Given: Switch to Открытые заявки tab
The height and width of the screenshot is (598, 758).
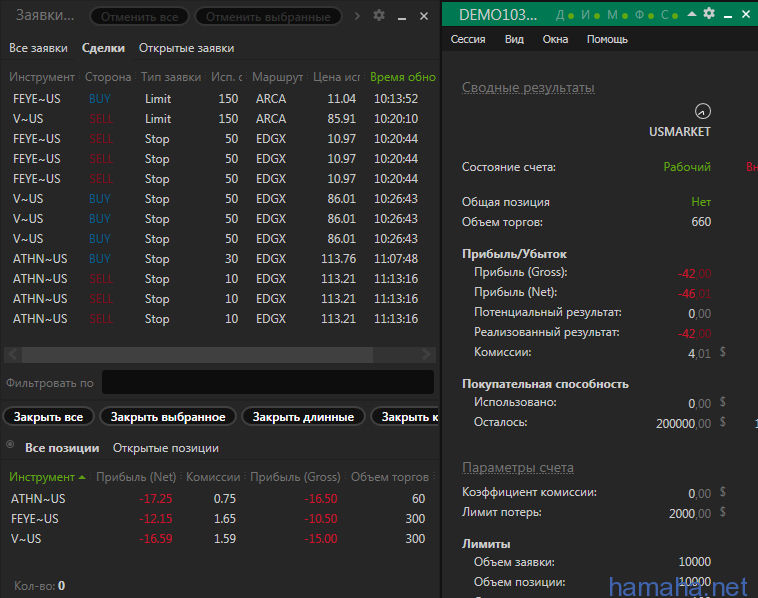Looking at the screenshot, I should (x=186, y=48).
